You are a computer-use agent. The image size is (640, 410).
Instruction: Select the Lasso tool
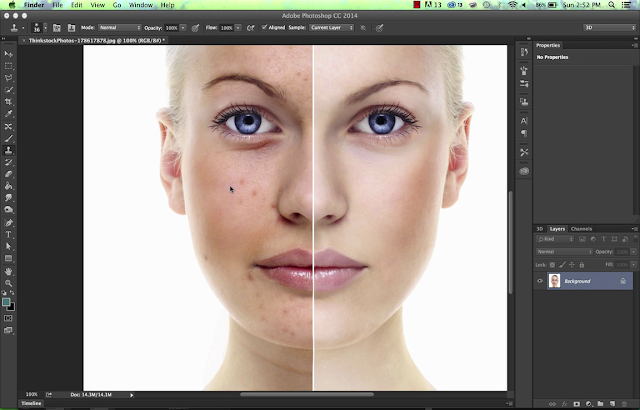click(x=8, y=78)
